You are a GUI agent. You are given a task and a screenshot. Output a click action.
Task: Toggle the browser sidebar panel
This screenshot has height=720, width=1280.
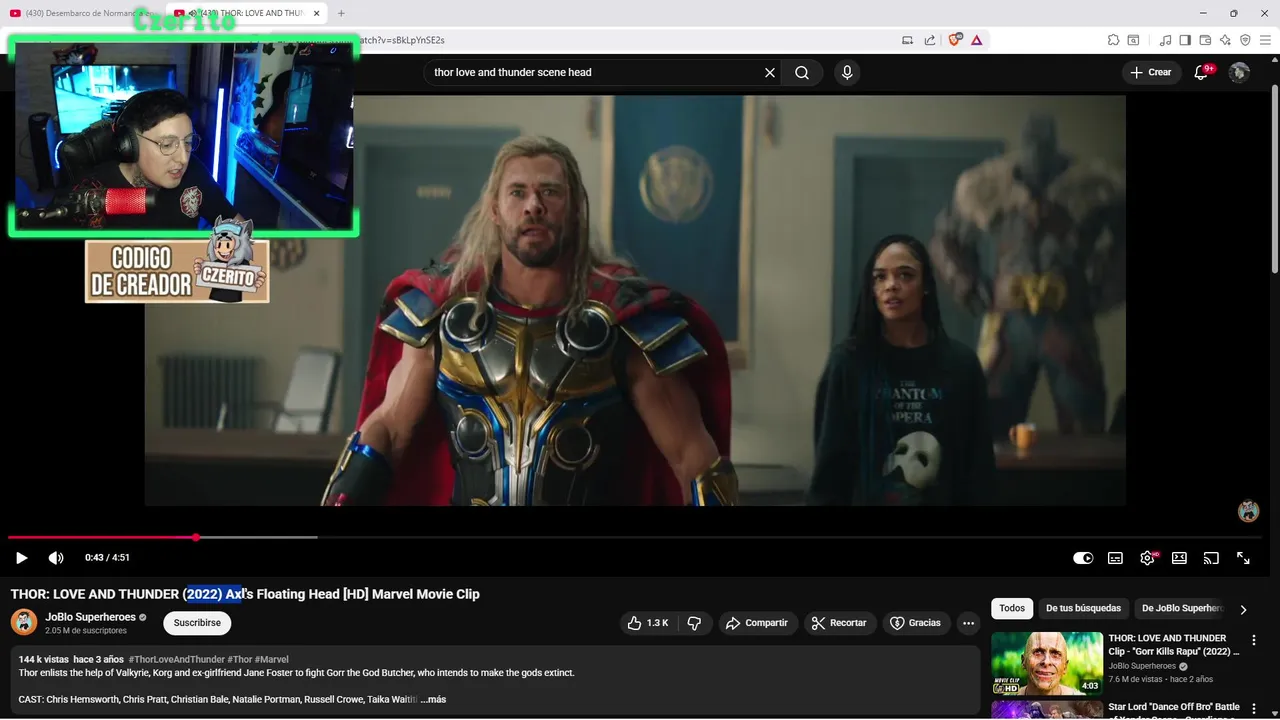pos(1185,40)
